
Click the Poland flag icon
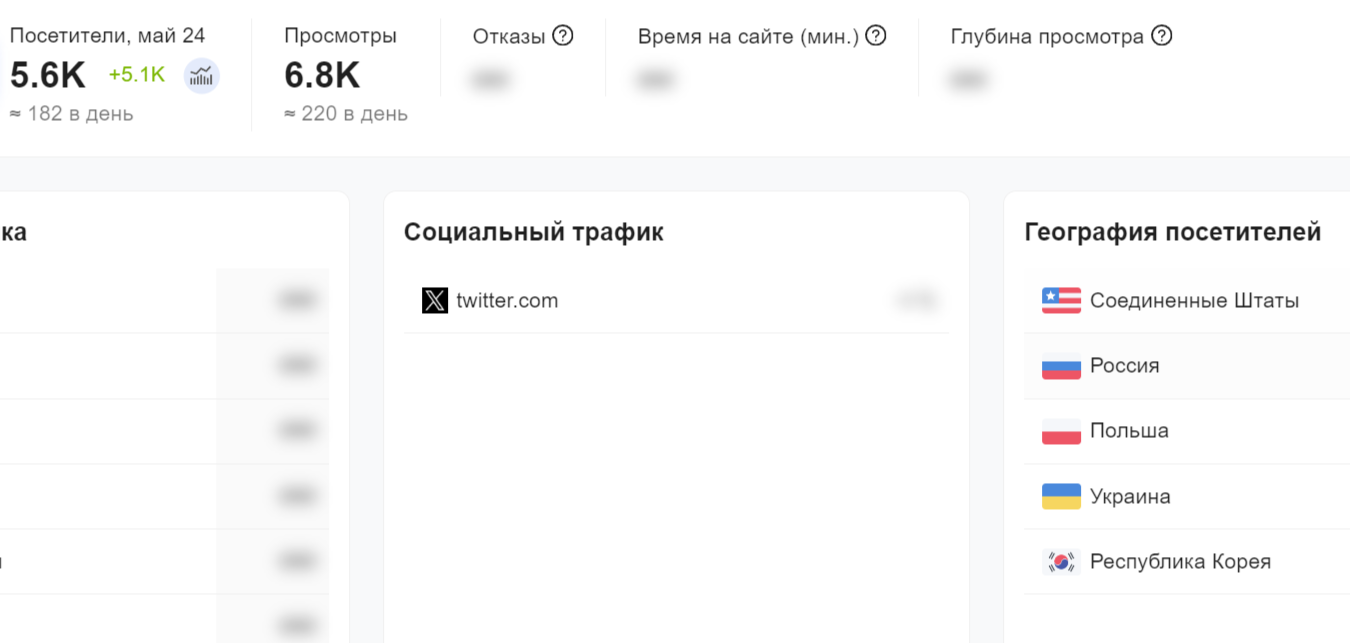[1061, 431]
